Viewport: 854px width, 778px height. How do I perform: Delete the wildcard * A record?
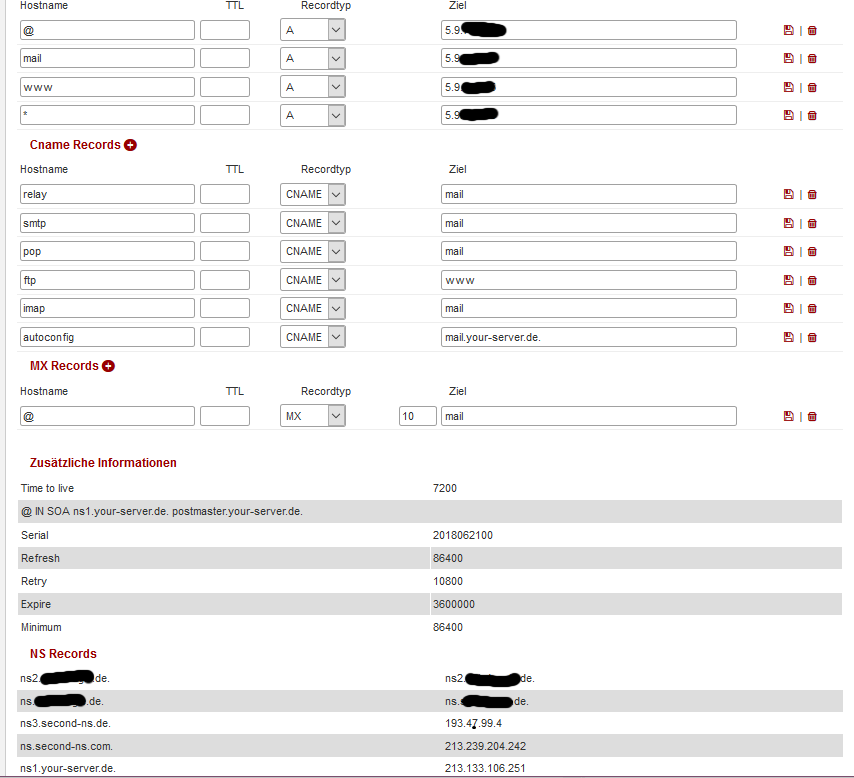coord(811,116)
